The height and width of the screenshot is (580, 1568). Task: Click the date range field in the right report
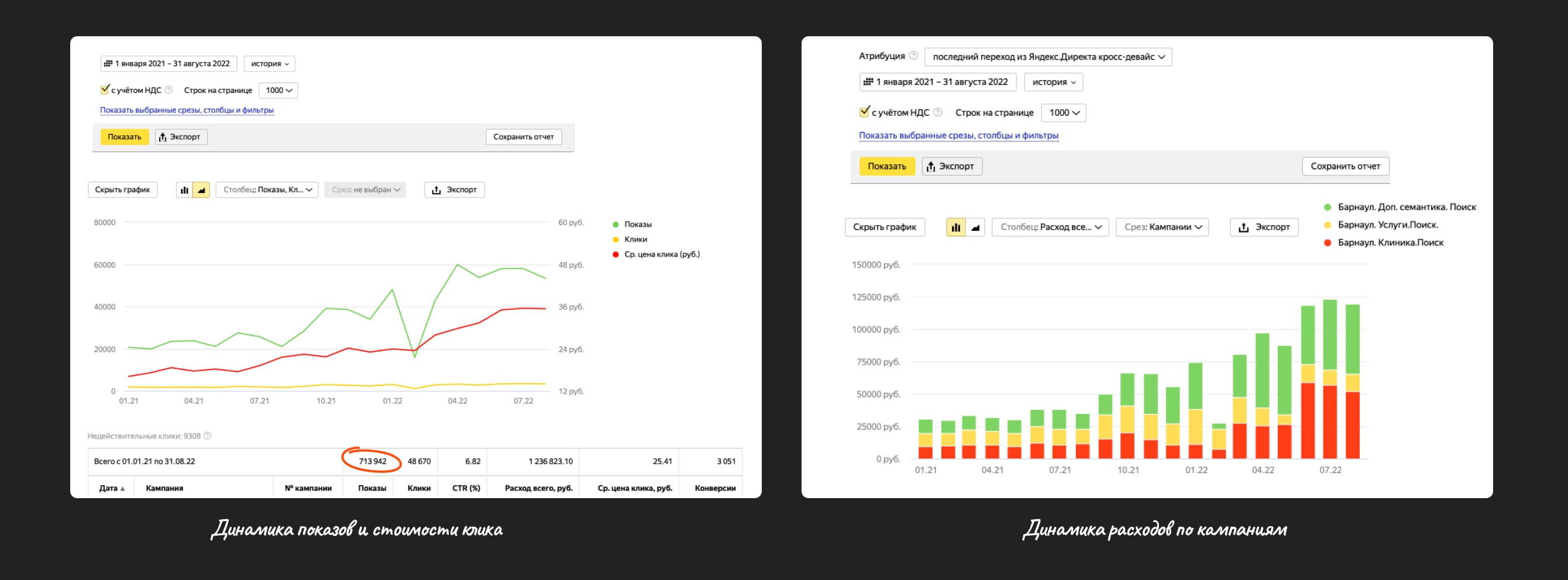[937, 82]
